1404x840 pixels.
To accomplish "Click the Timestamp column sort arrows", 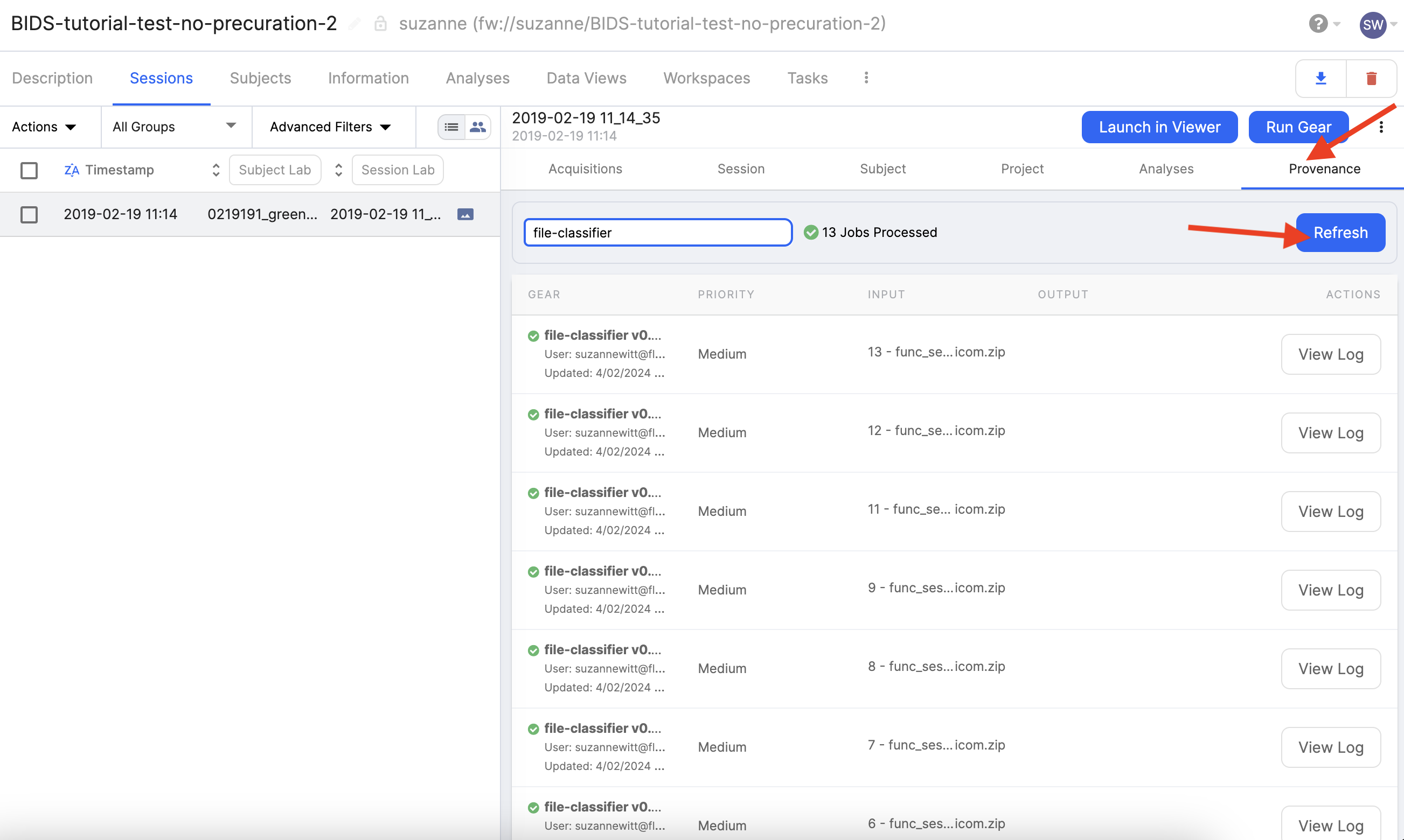I will [216, 170].
